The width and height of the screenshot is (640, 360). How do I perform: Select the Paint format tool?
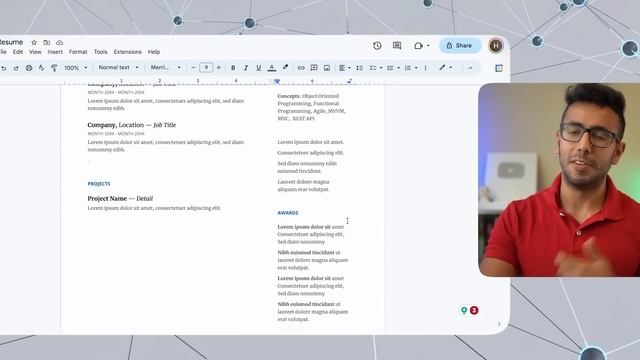pyautogui.click(x=54, y=68)
